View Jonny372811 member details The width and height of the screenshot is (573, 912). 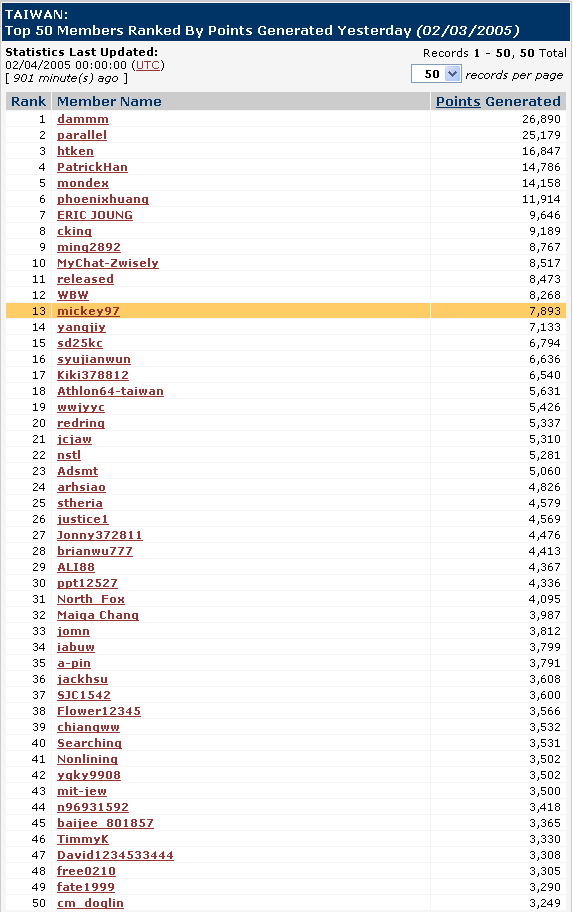pos(99,535)
